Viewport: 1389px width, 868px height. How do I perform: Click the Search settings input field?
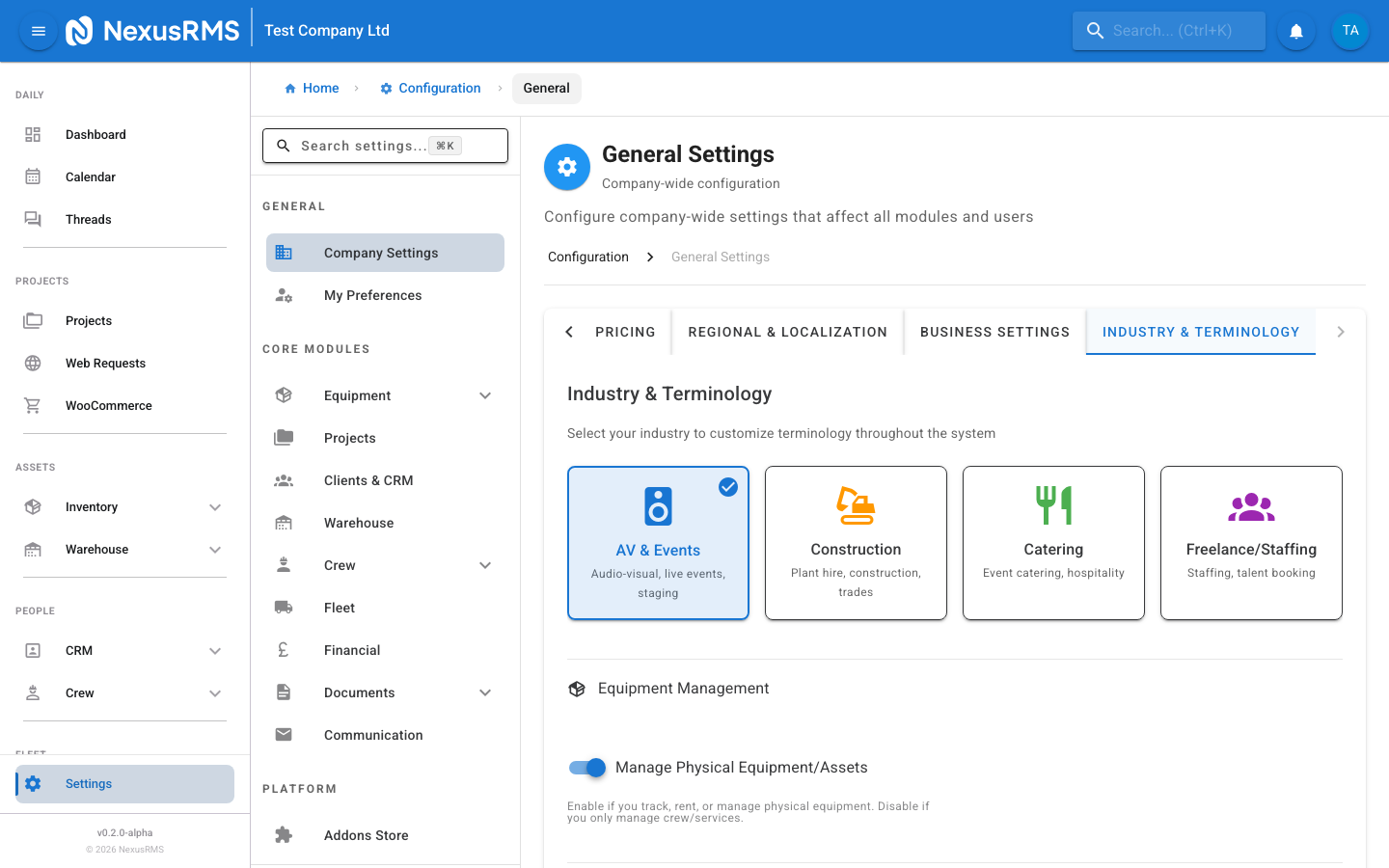coord(385,145)
